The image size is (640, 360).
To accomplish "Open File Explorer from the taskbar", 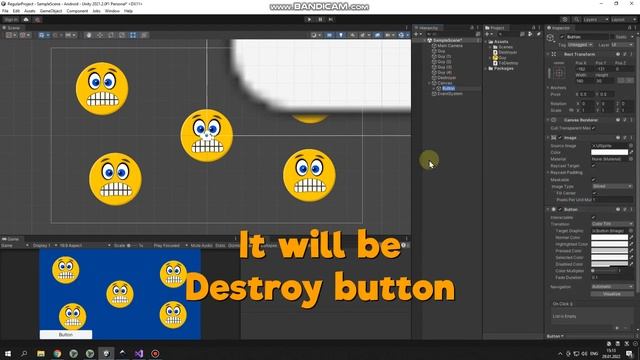I will (41, 353).
